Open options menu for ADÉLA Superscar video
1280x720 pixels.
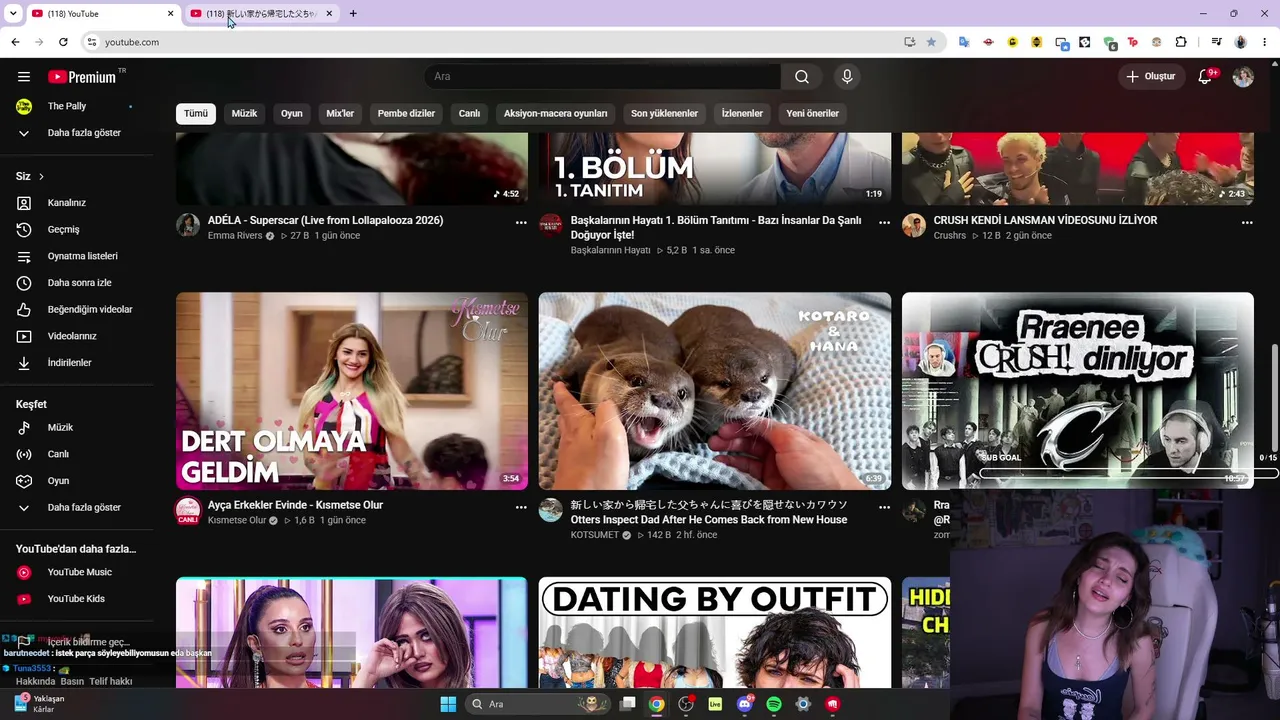coord(521,223)
